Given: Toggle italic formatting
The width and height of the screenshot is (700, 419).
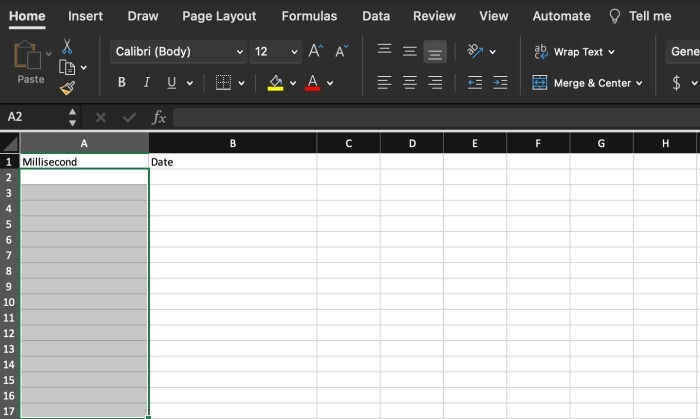Looking at the screenshot, I should click(x=146, y=82).
